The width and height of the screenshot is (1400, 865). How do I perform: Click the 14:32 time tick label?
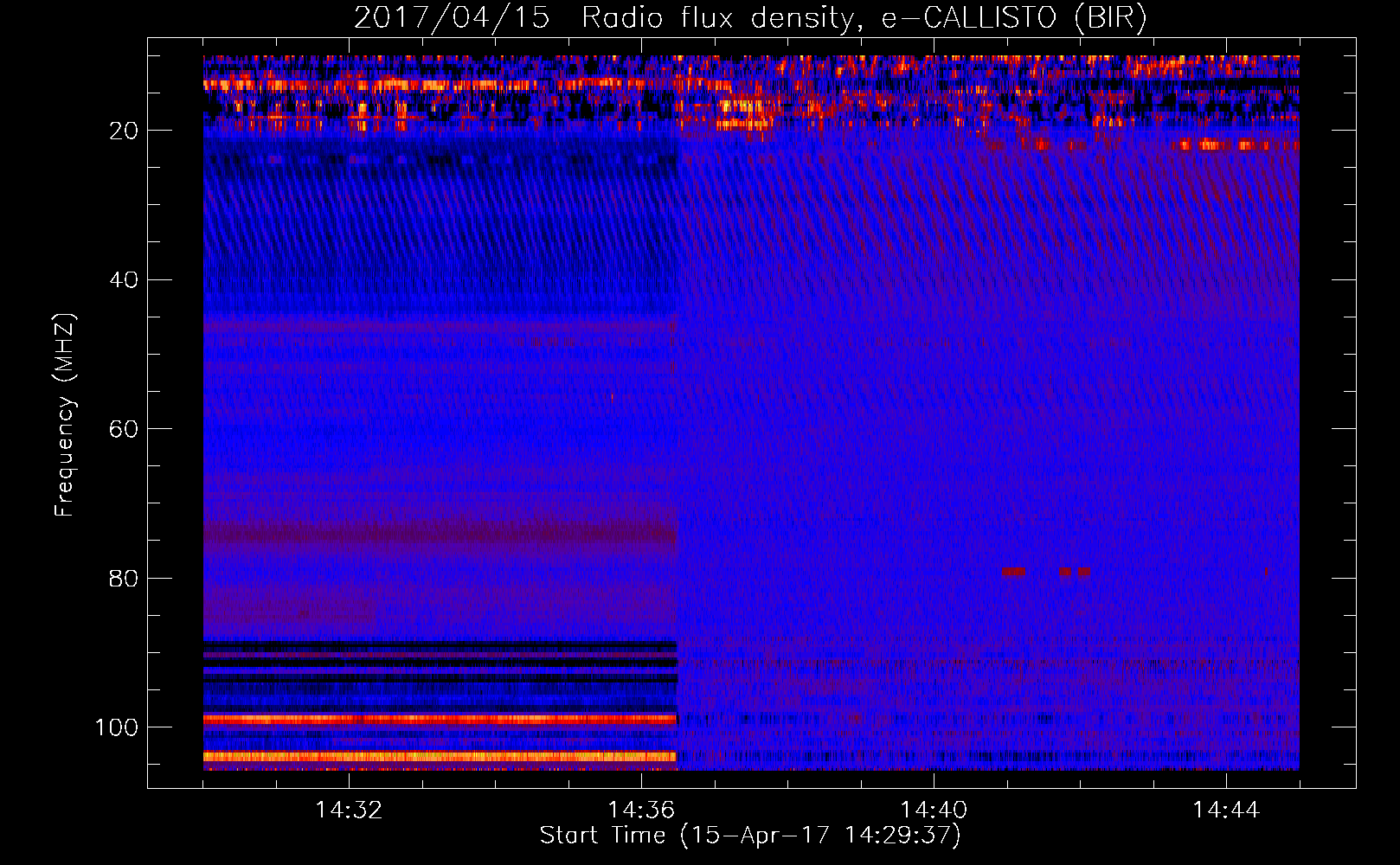[349, 811]
